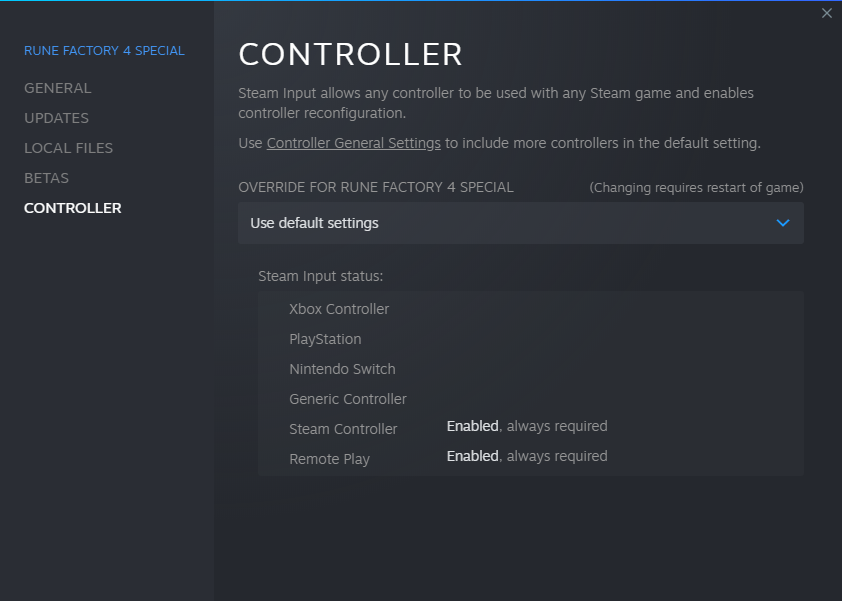The height and width of the screenshot is (601, 842).
Task: Select the Betas tab
Action: pyautogui.click(x=46, y=178)
